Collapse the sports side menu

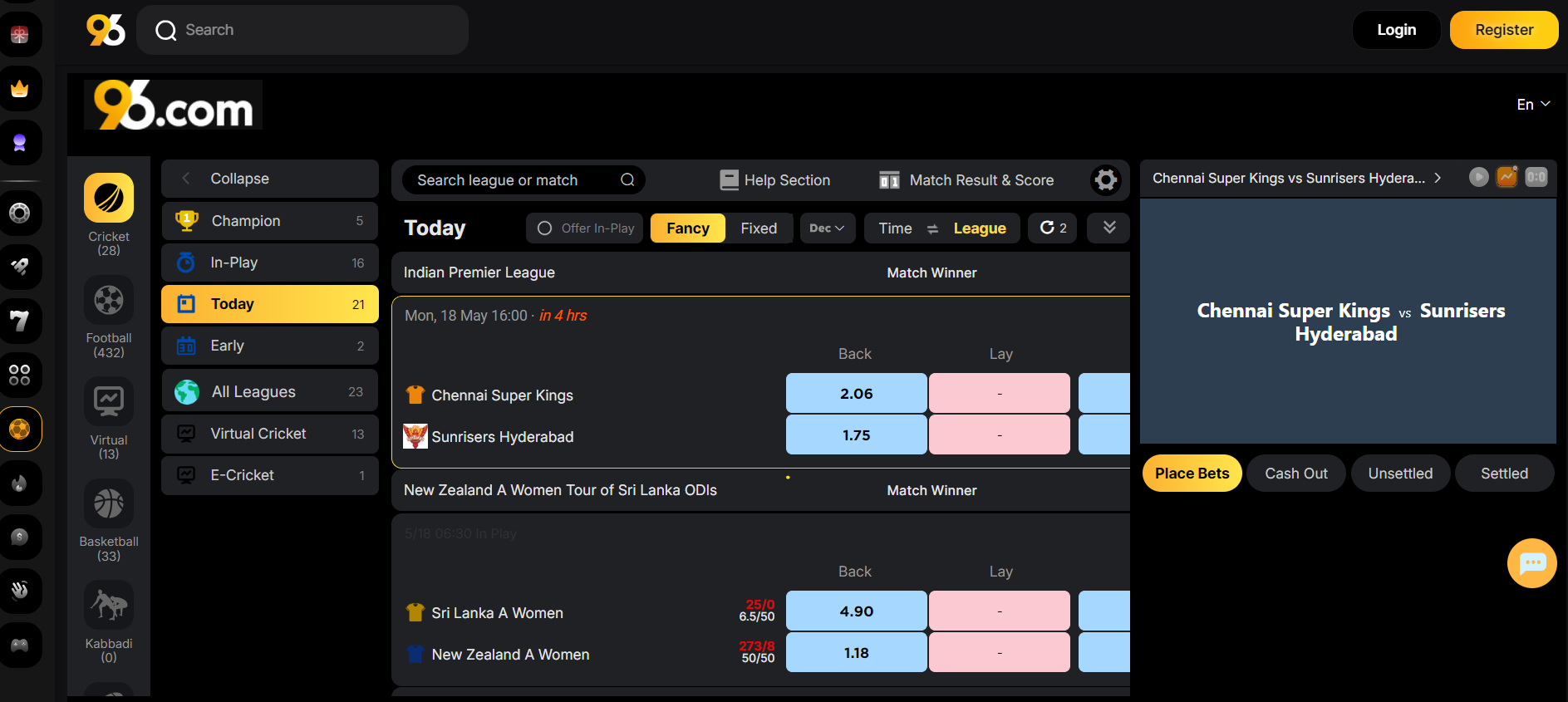[x=270, y=179]
